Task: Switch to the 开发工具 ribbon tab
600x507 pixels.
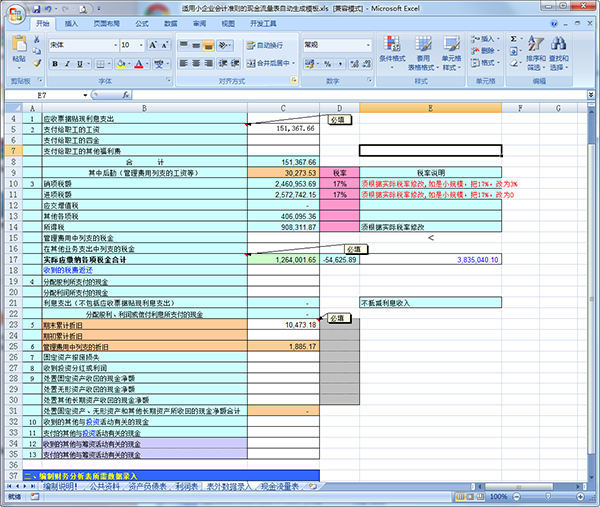Action: (x=263, y=24)
